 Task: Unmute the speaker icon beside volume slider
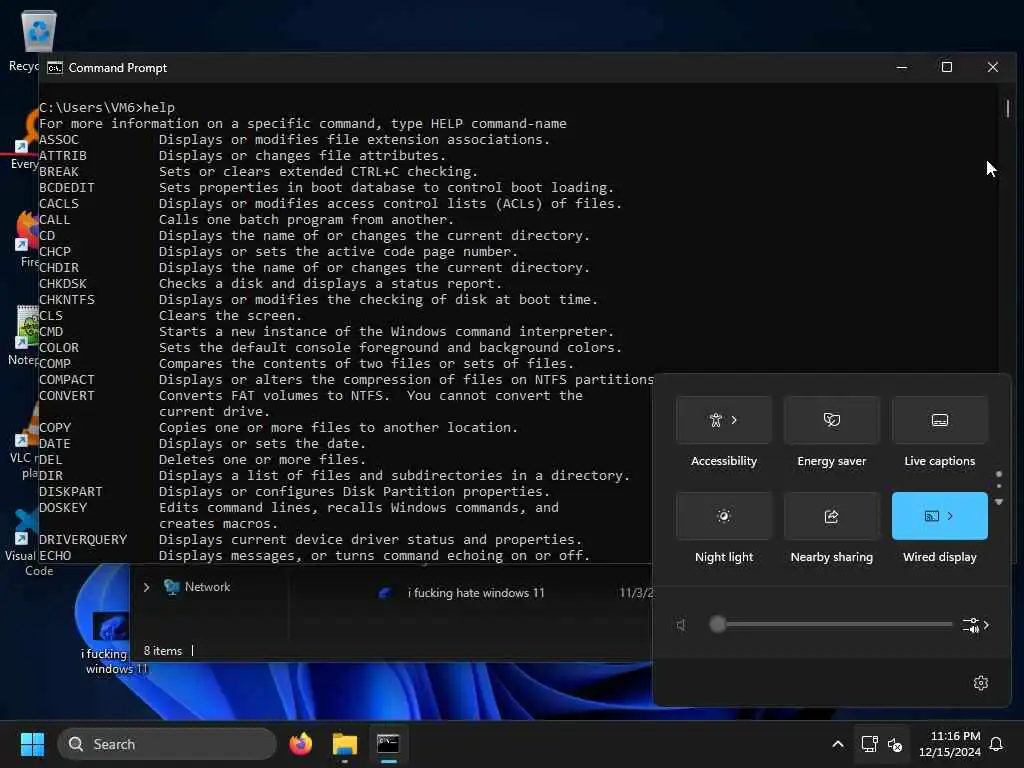click(681, 625)
